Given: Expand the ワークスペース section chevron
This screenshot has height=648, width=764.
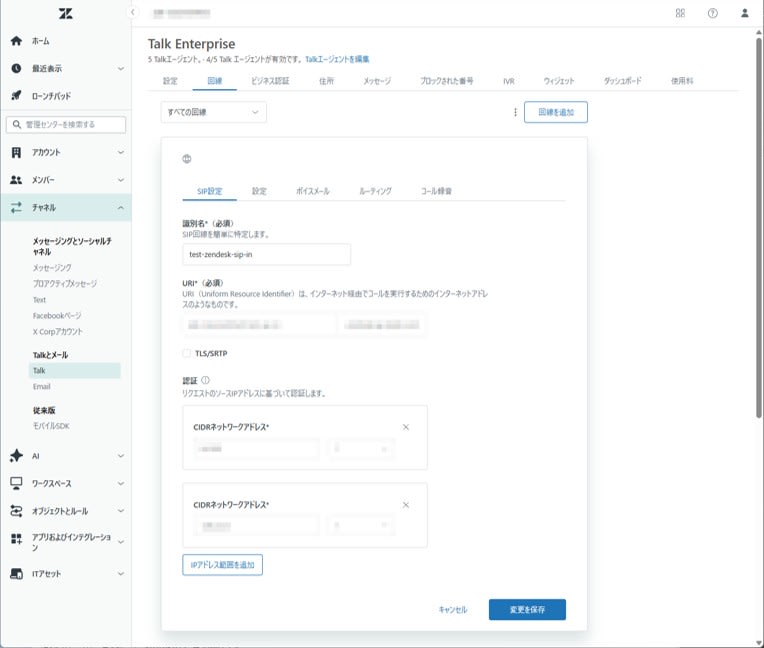Looking at the screenshot, I should [121, 484].
